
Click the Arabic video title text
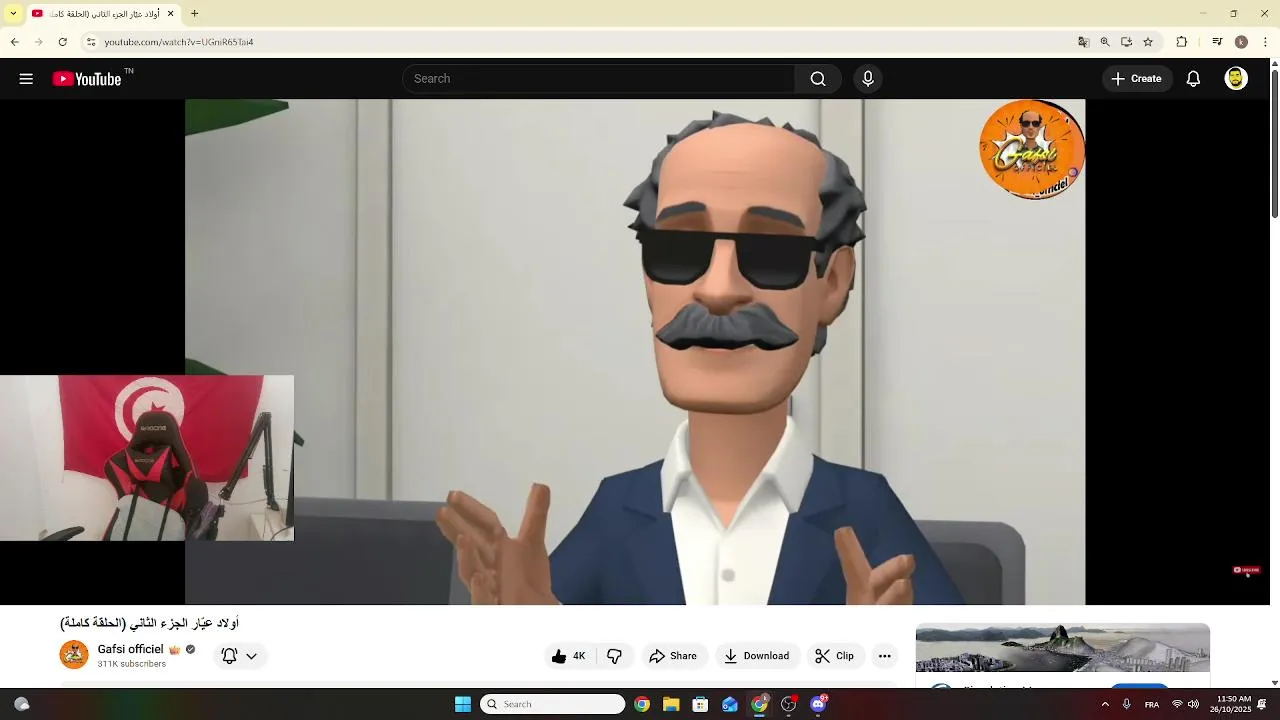pyautogui.click(x=150, y=623)
